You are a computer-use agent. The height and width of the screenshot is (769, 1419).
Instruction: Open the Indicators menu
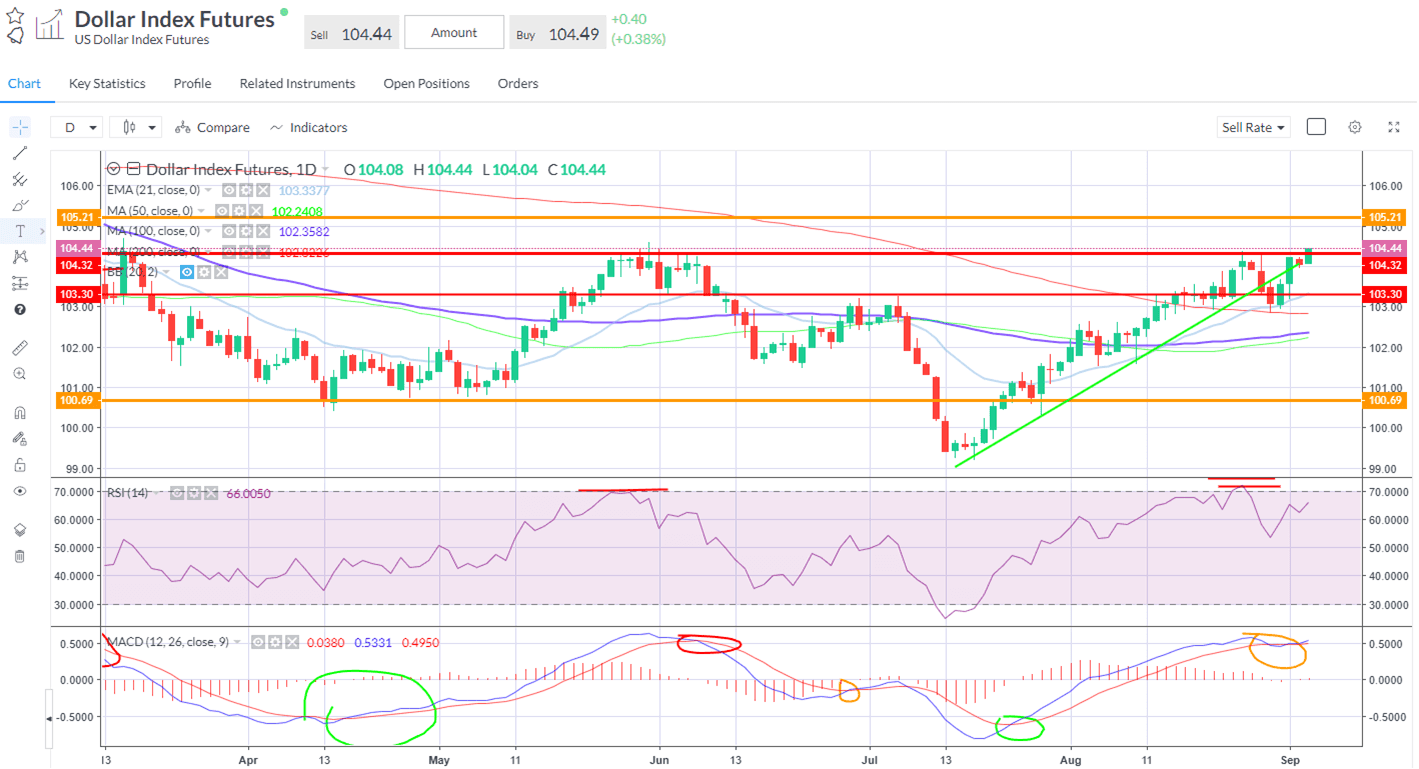pyautogui.click(x=308, y=127)
